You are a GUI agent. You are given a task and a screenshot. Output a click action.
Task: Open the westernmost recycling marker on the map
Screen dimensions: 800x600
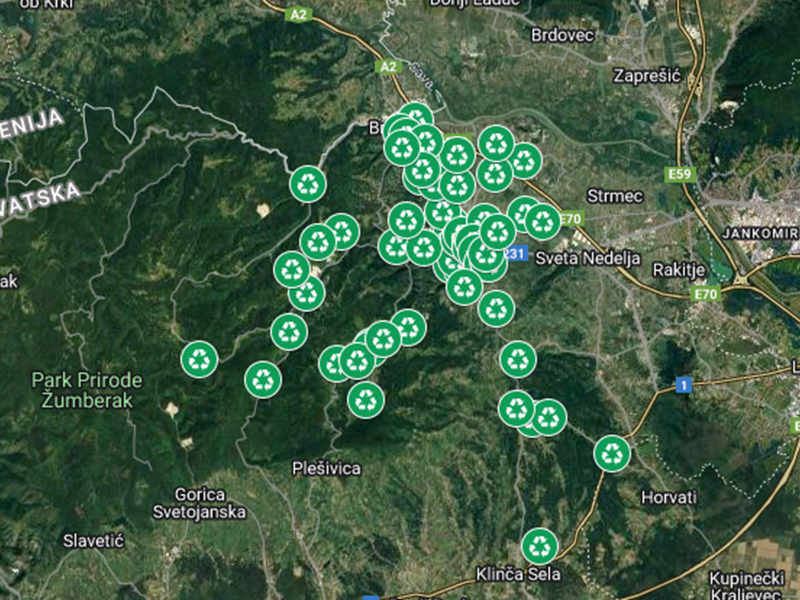[200, 358]
